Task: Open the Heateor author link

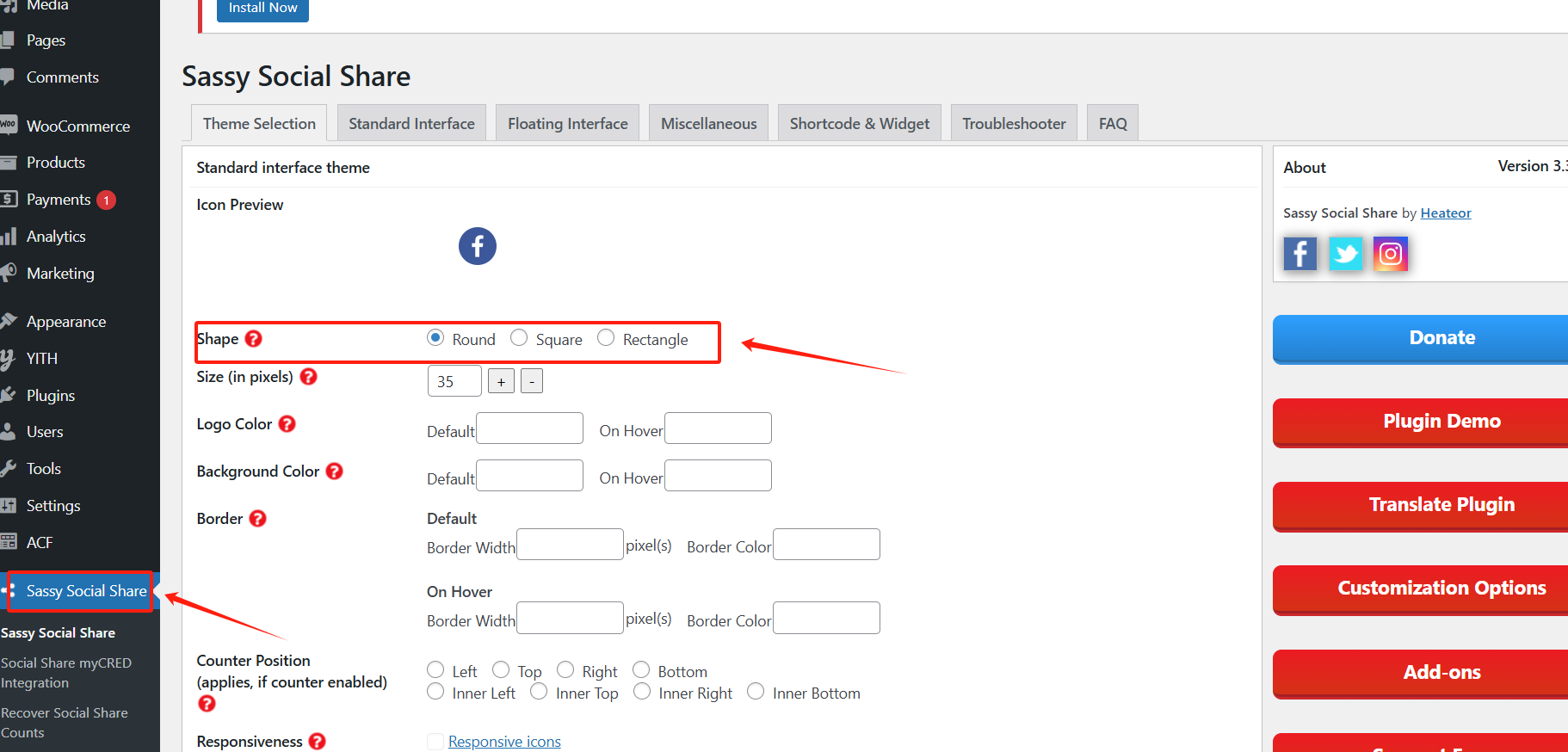Action: tap(1446, 213)
